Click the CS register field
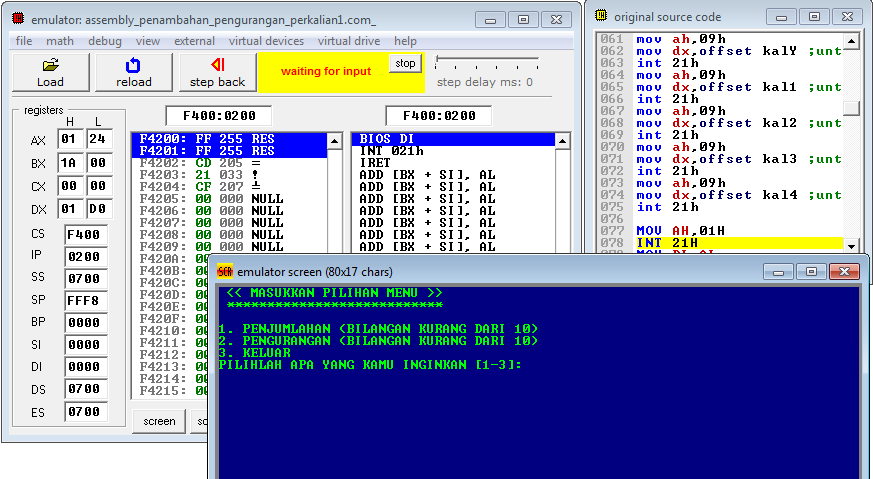The image size is (873, 479). (x=86, y=234)
